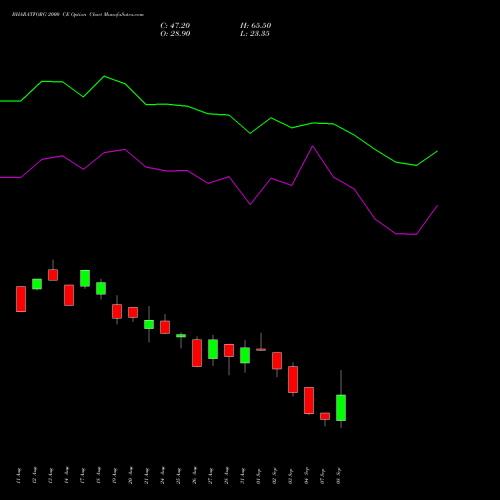
Task: Click the red candlestick for 04 Sep
Action: [x=309, y=401]
